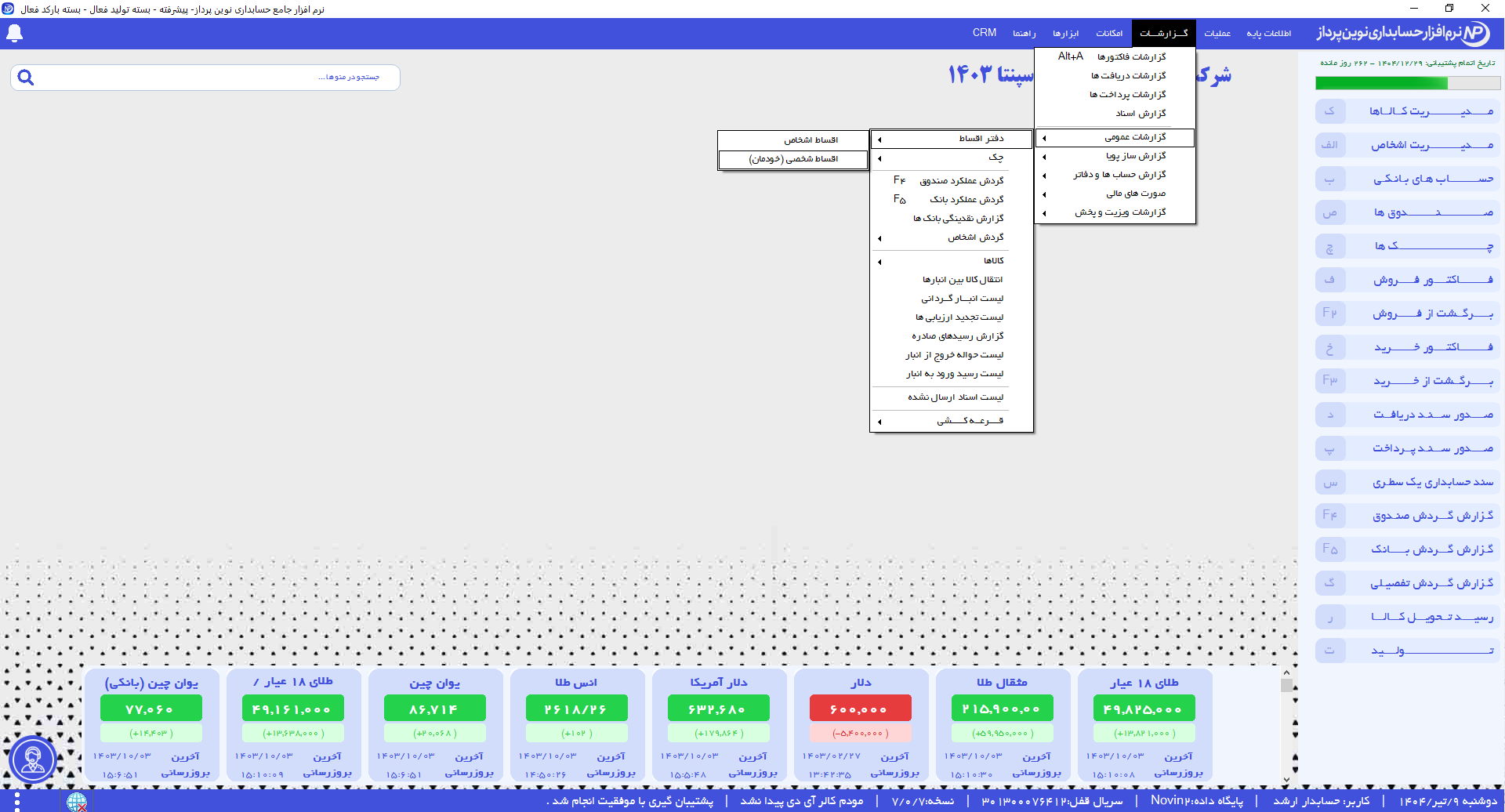Image resolution: width=1505 pixels, height=812 pixels.
Task: Click the گزارش گردش صندوق F4 icon
Action: [1330, 516]
